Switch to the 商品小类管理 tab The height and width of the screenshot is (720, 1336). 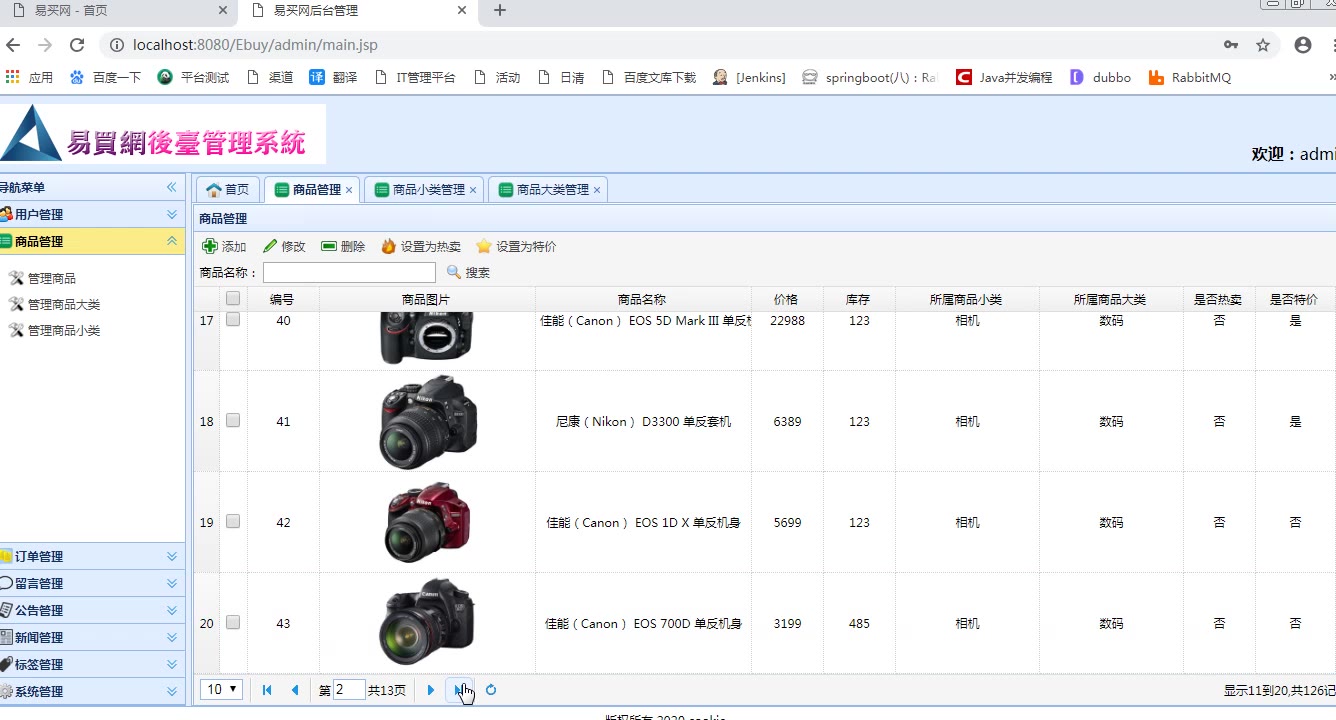pyautogui.click(x=421, y=189)
